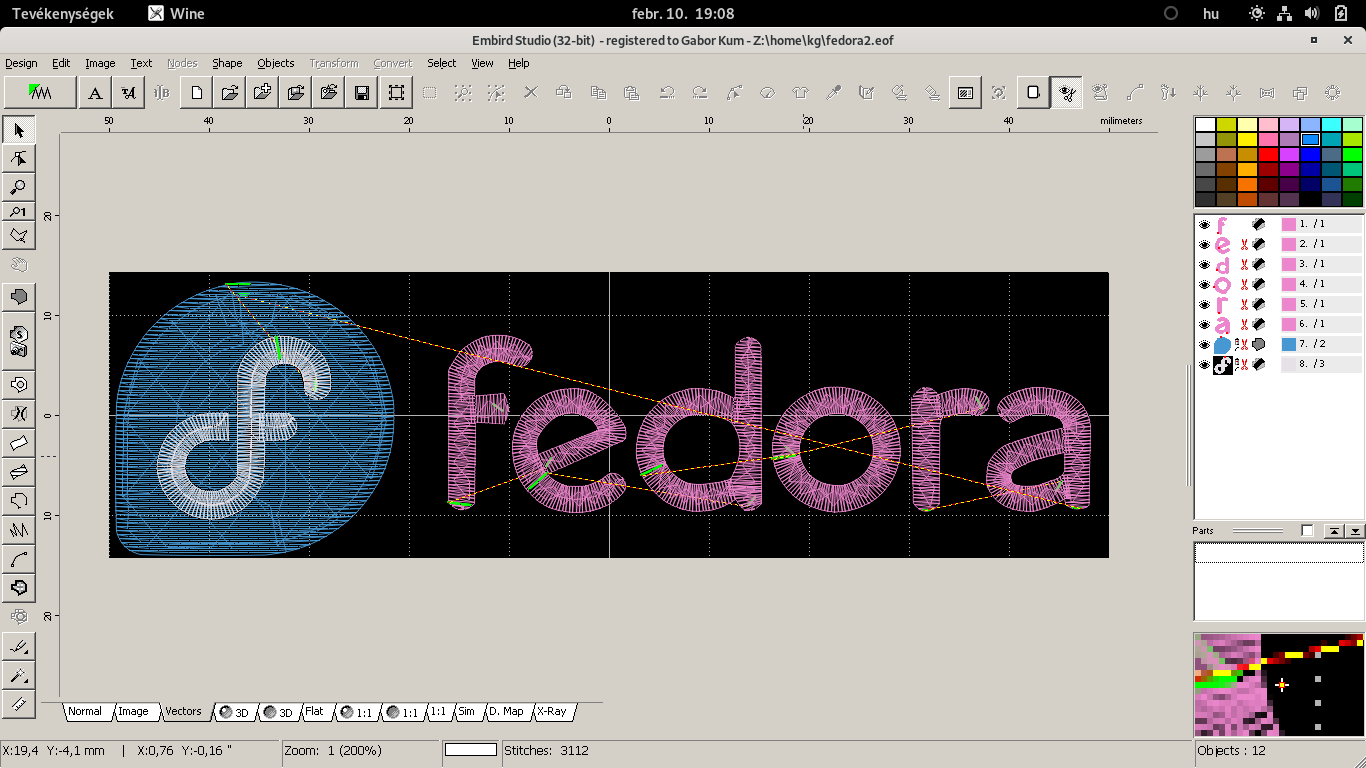Open the Design menu

[21, 63]
